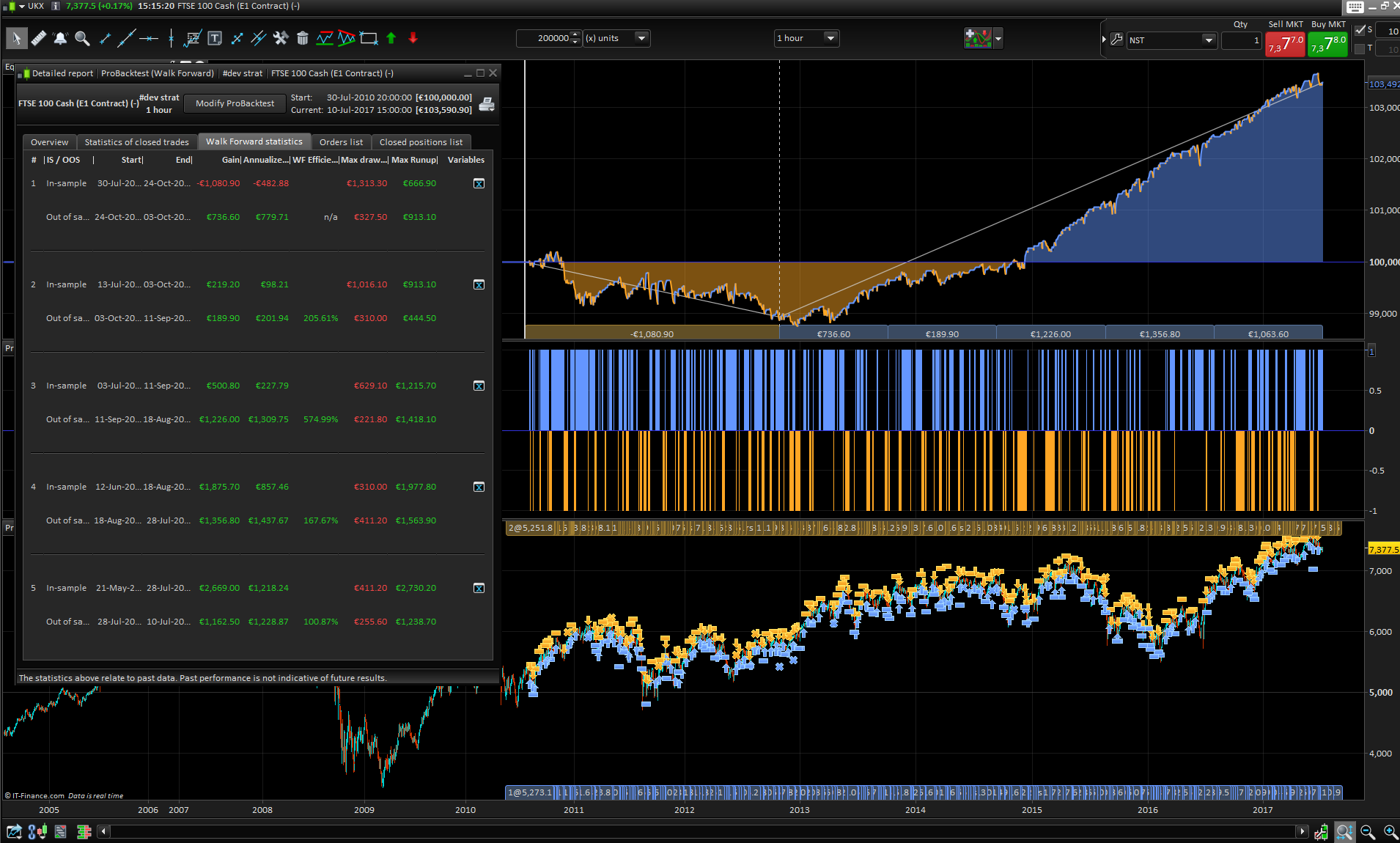Switch to the Overview tab

(49, 142)
